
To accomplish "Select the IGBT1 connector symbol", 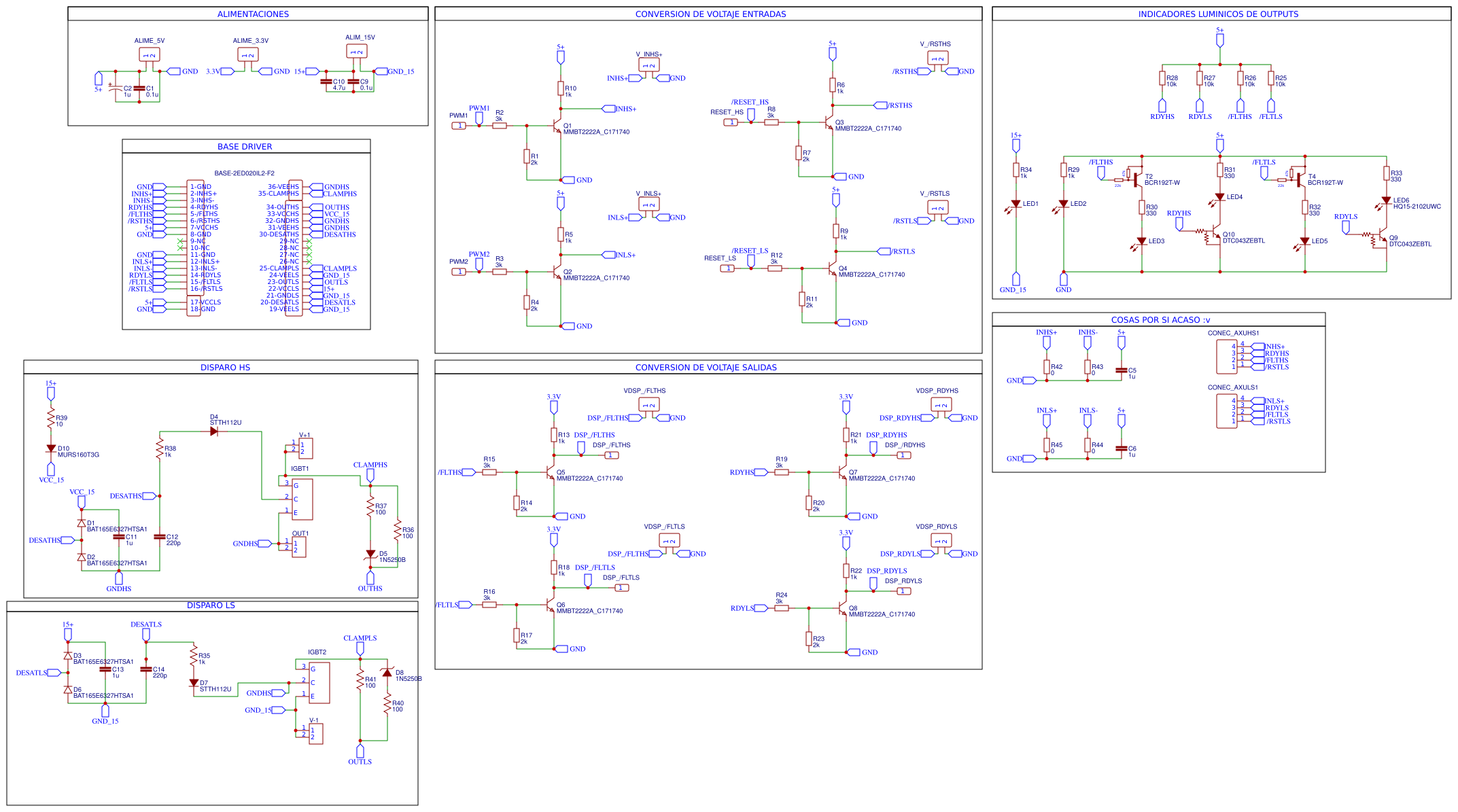I will (x=302, y=499).
